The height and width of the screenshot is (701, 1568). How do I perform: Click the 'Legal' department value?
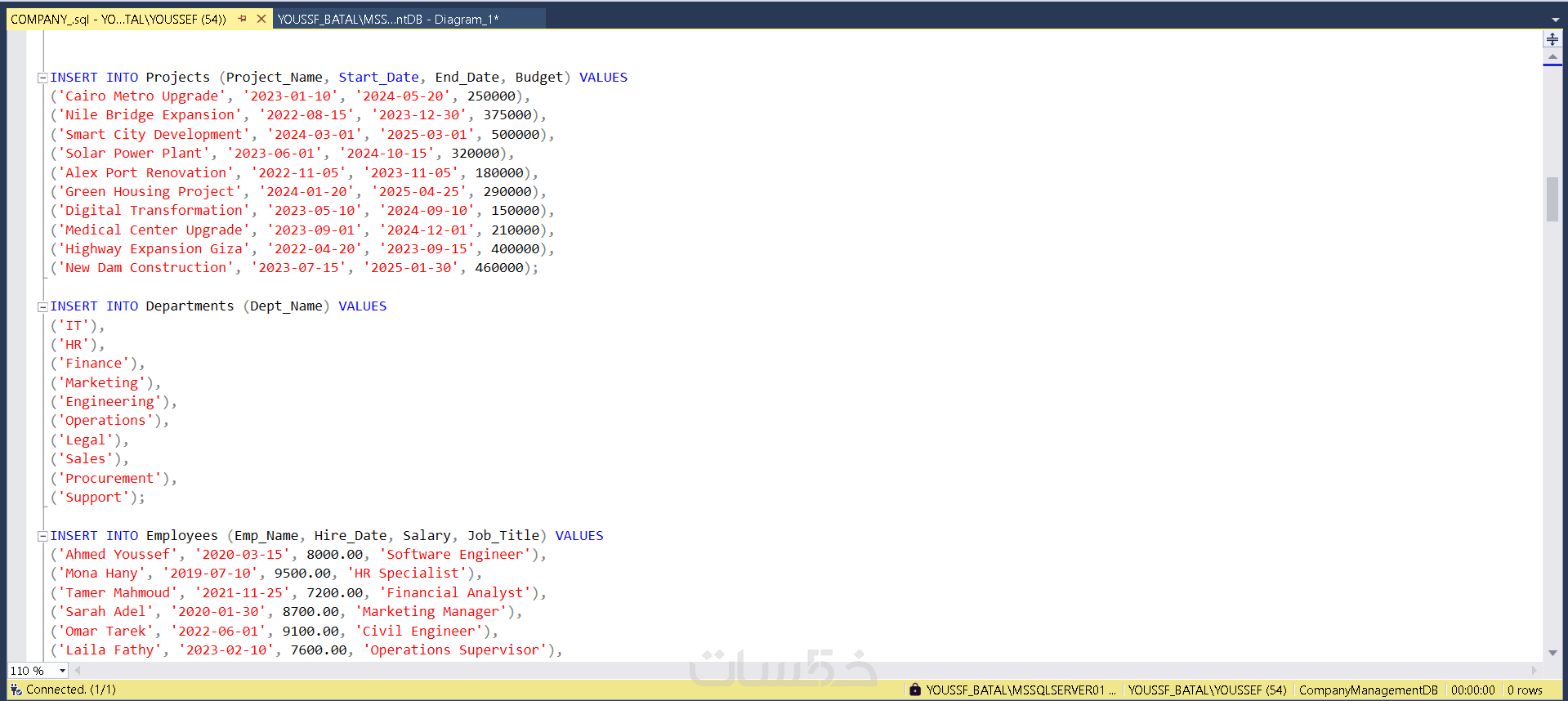click(86, 440)
